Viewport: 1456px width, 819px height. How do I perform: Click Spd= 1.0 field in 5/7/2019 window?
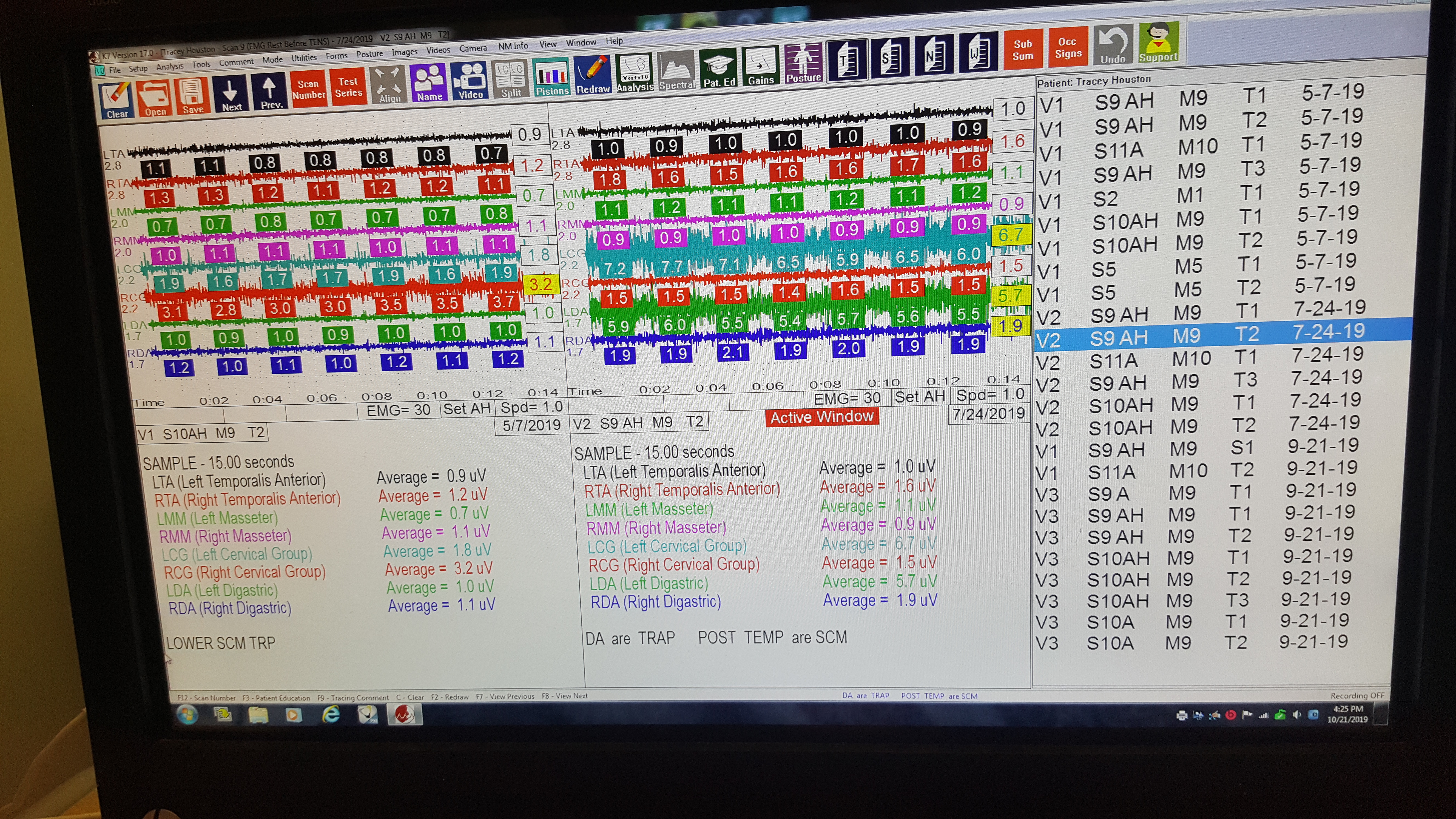pos(531,406)
